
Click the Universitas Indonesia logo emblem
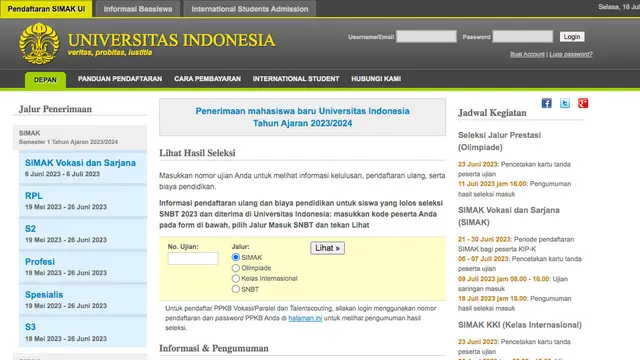tap(39, 44)
